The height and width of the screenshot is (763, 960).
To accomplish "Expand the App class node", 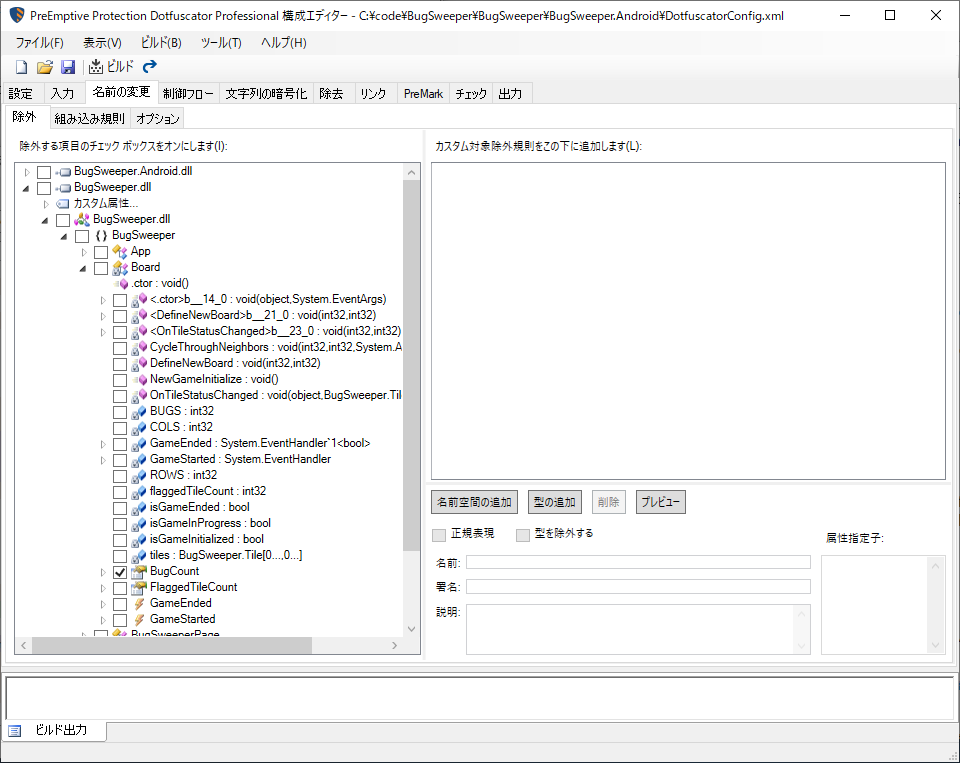I will [84, 252].
